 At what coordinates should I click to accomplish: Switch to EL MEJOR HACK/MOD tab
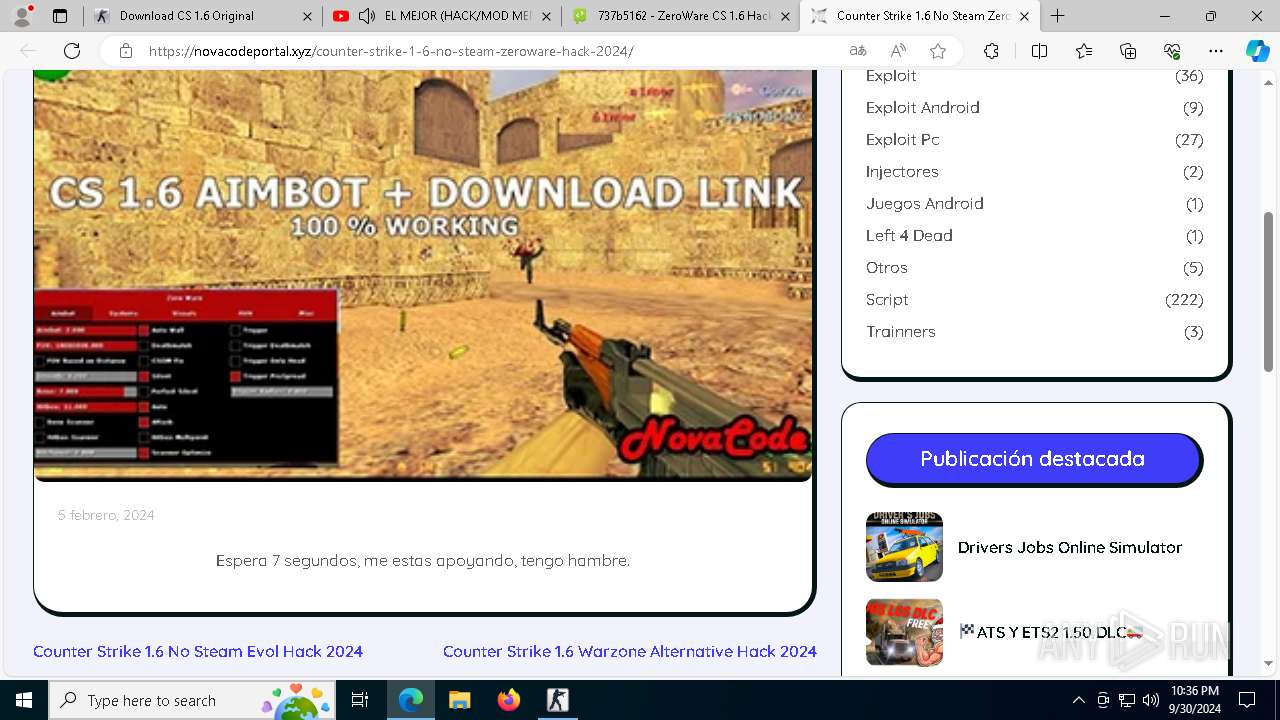point(441,16)
